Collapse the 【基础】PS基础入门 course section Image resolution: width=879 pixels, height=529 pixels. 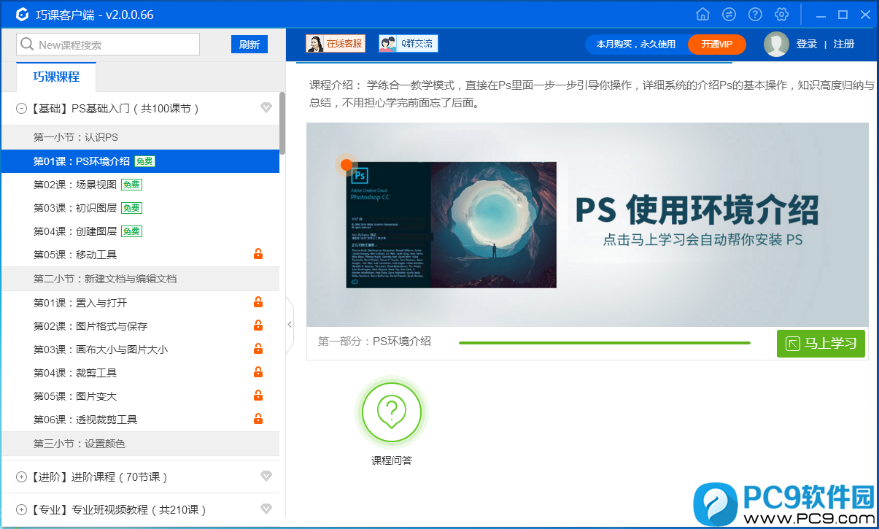pos(22,108)
